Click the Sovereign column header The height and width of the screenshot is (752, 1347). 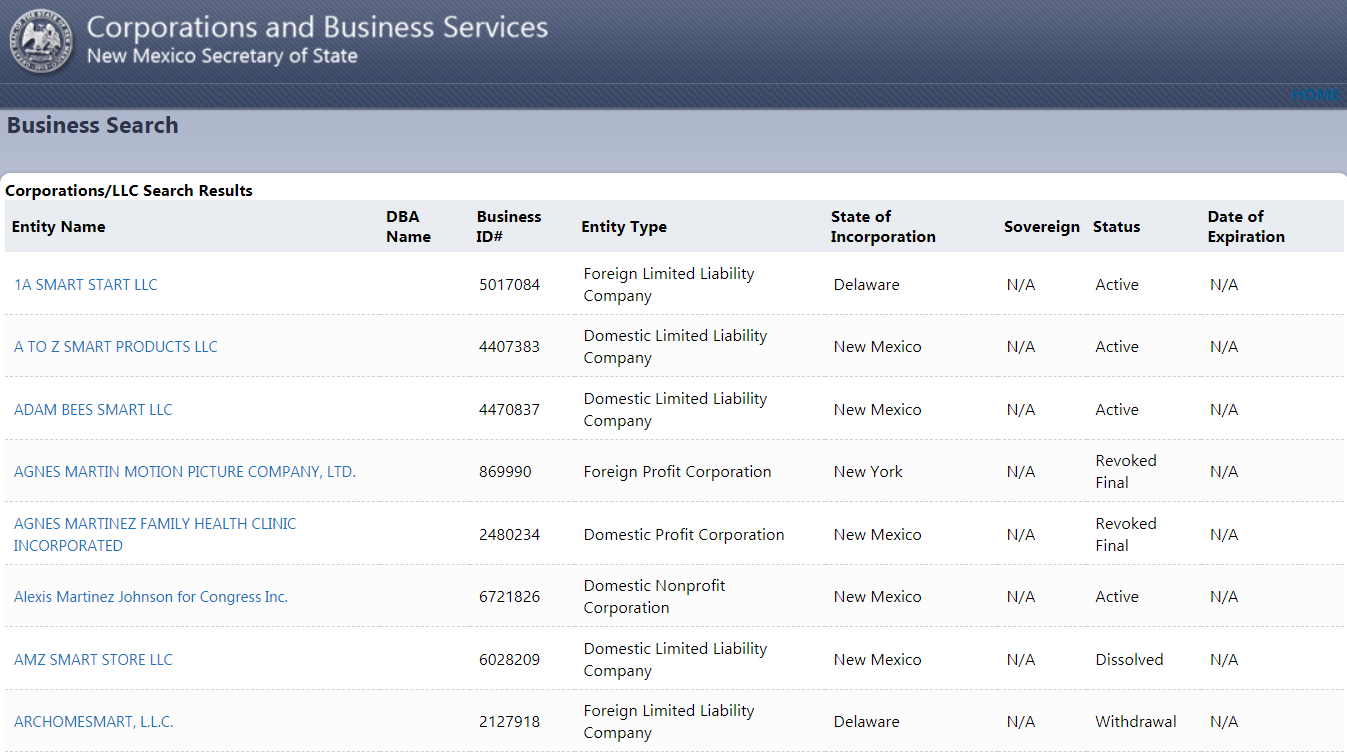click(x=1042, y=227)
